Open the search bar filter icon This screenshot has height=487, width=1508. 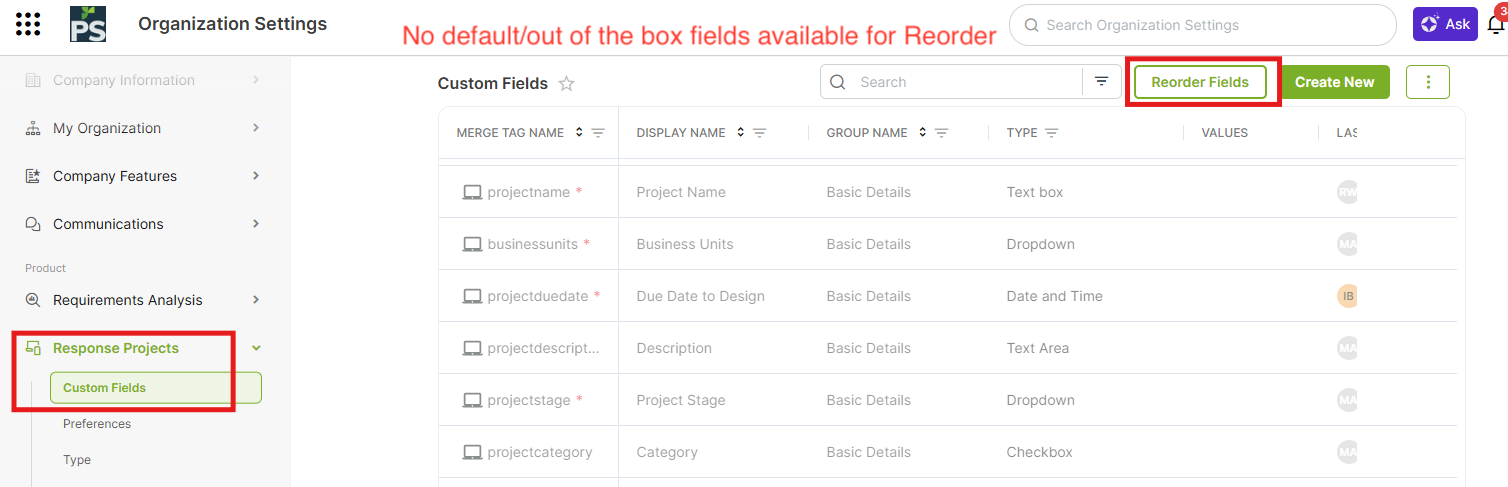pyautogui.click(x=1101, y=82)
